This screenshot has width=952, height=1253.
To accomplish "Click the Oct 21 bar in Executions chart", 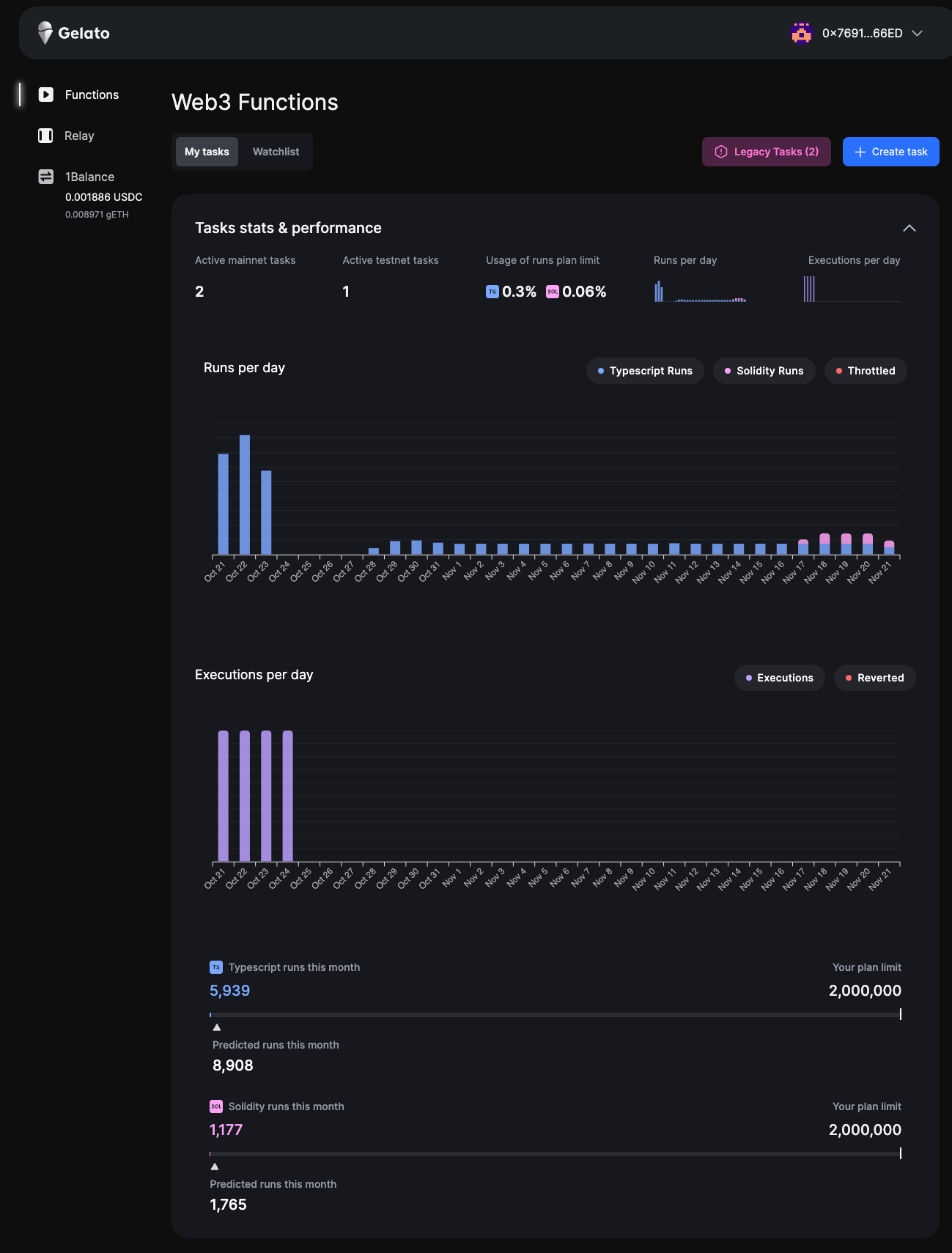I will coord(224,796).
